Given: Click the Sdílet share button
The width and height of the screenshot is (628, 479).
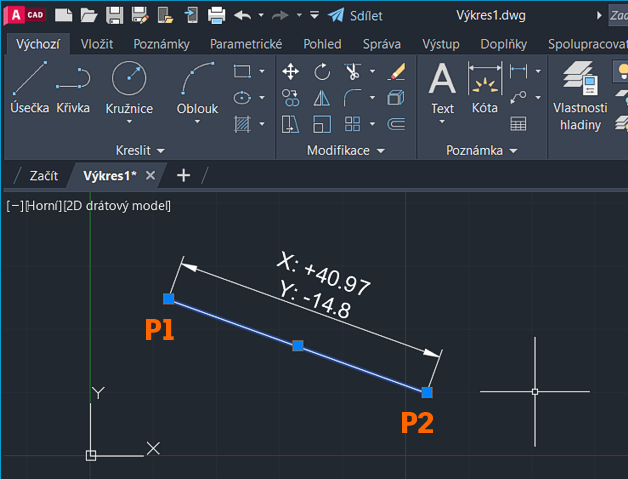Looking at the screenshot, I should 355,16.
